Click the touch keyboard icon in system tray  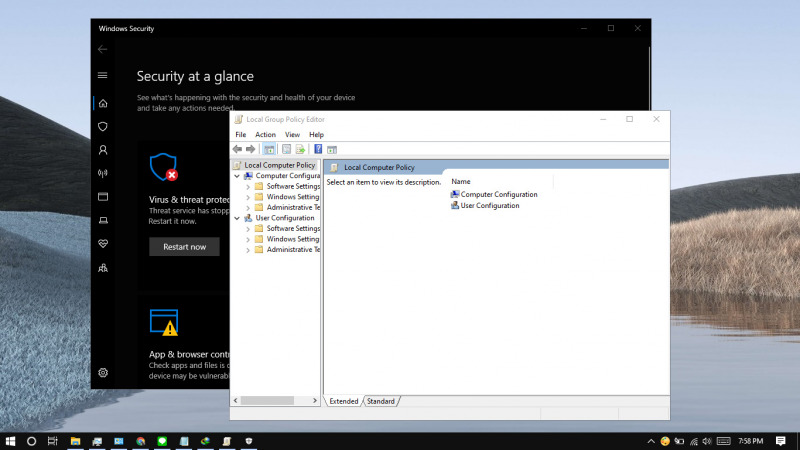tap(723, 441)
